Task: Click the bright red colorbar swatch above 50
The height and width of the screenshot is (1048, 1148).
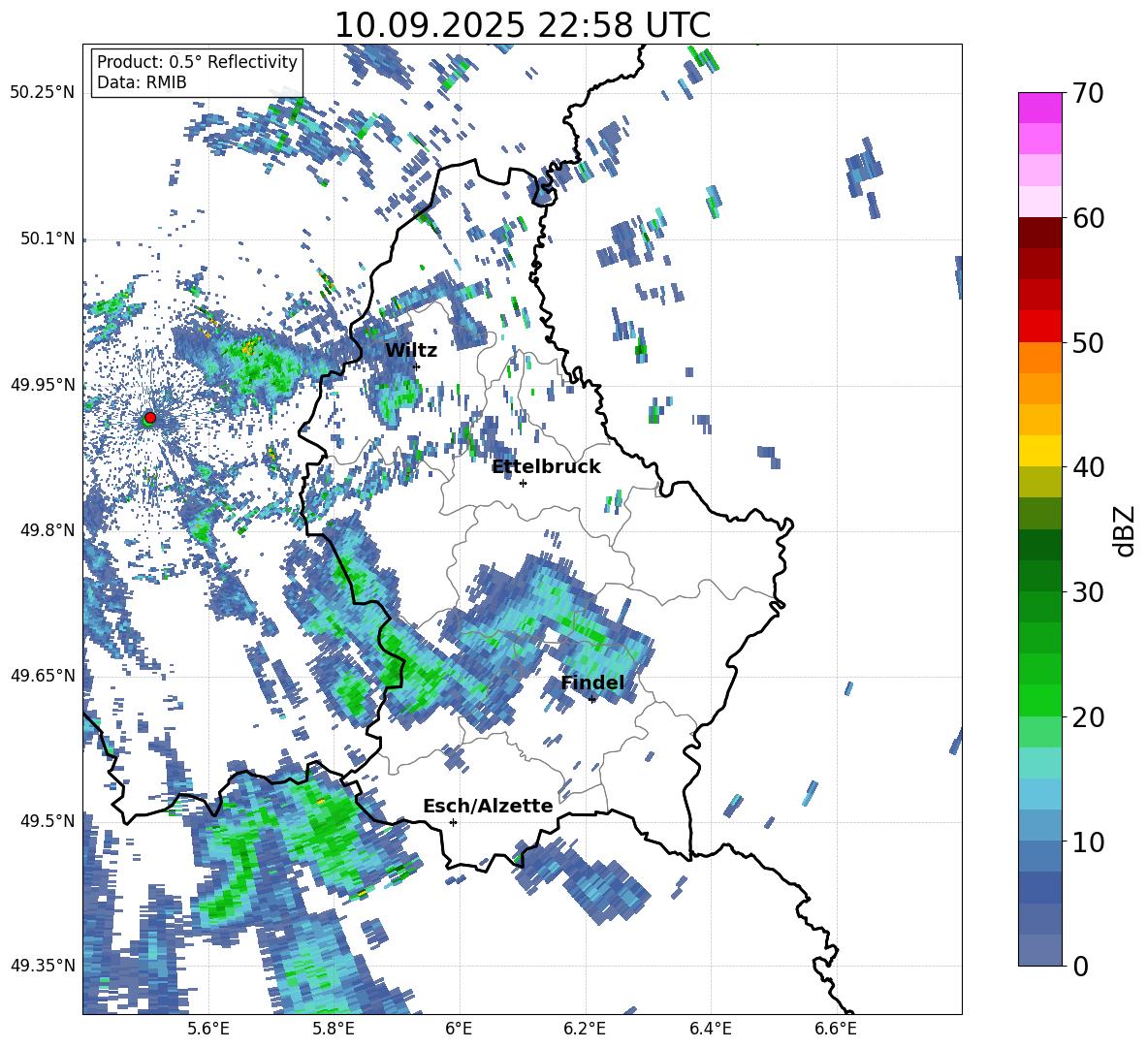Action: tap(1039, 327)
